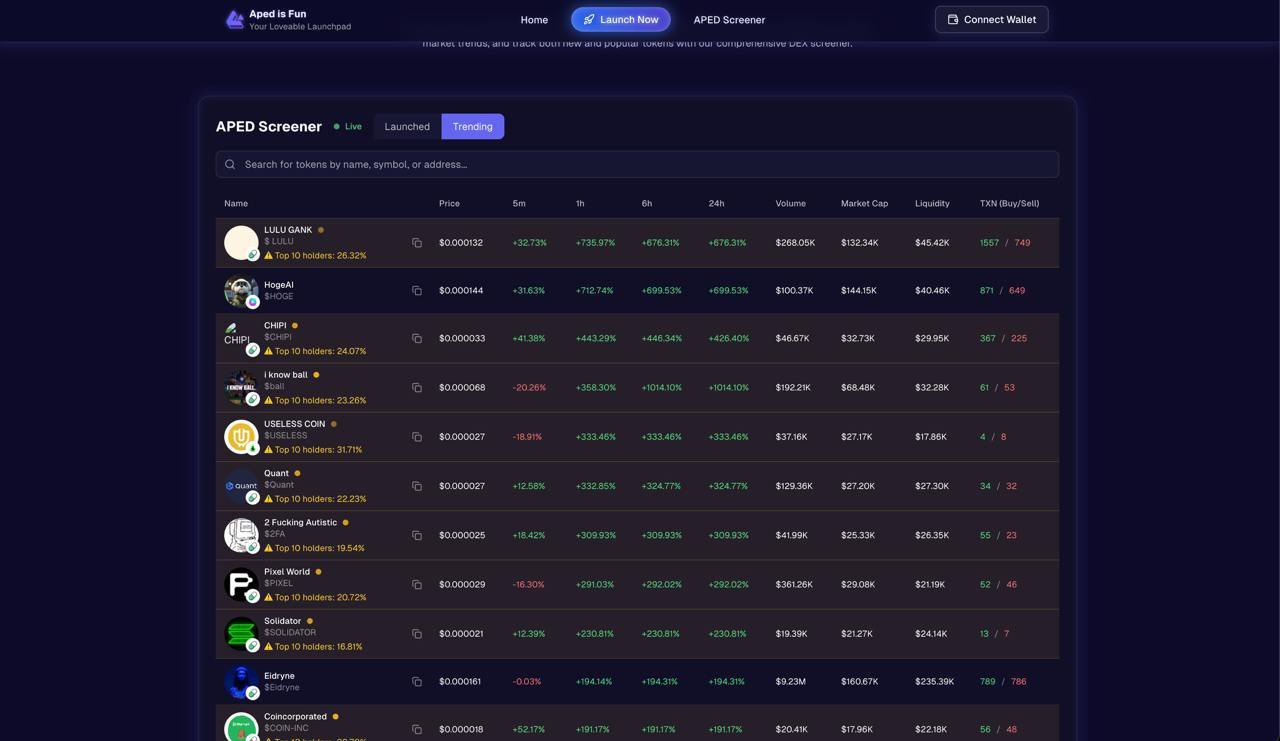This screenshot has height=741, width=1280.
Task: Click Eidryne's $9.23M volume value
Action: (x=790, y=682)
